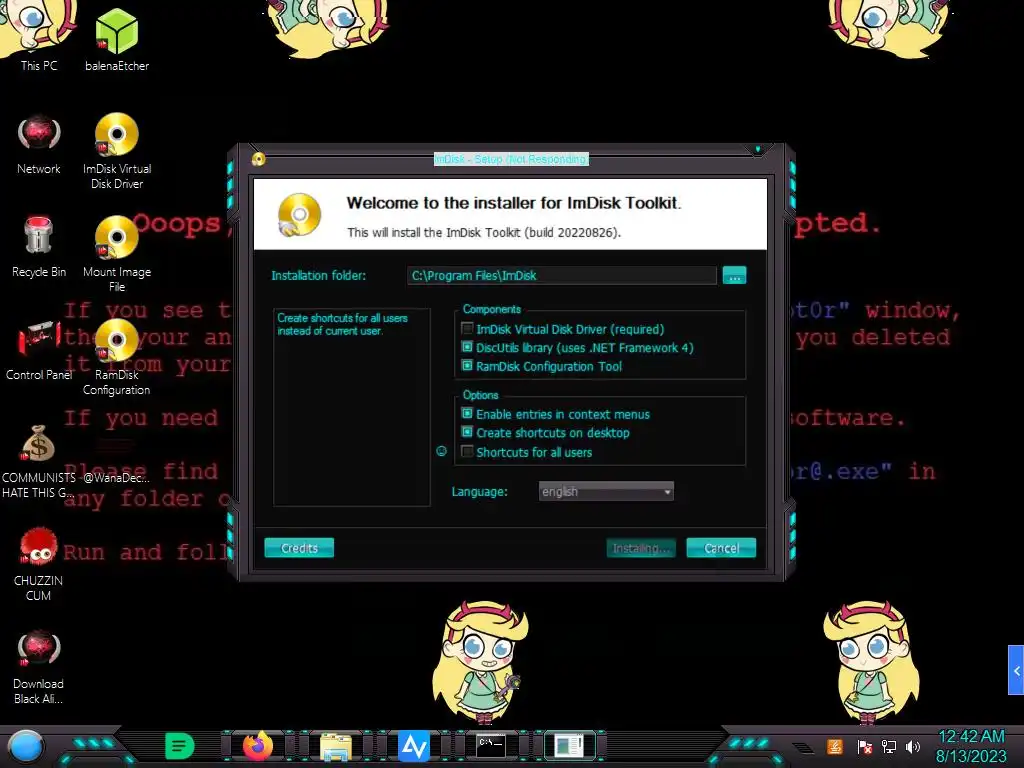The height and width of the screenshot is (768, 1024).
Task: Open File Explorer from the taskbar
Action: (336, 746)
